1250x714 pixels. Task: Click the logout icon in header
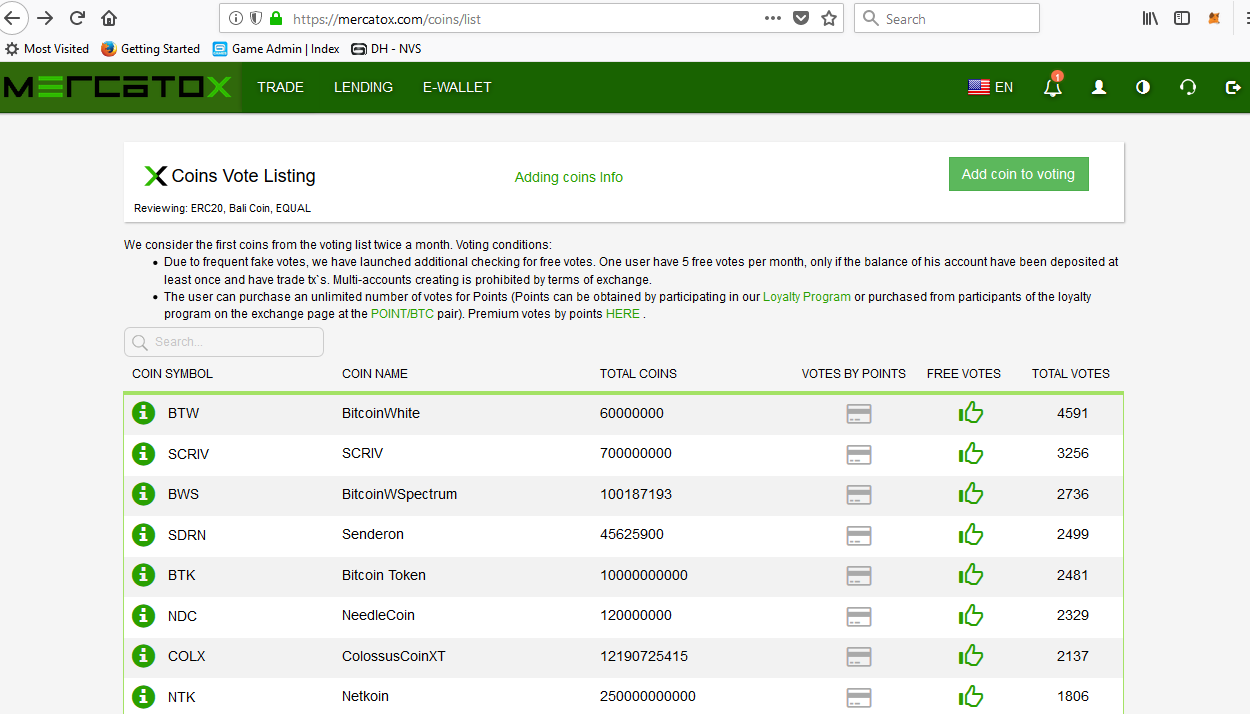point(1233,88)
